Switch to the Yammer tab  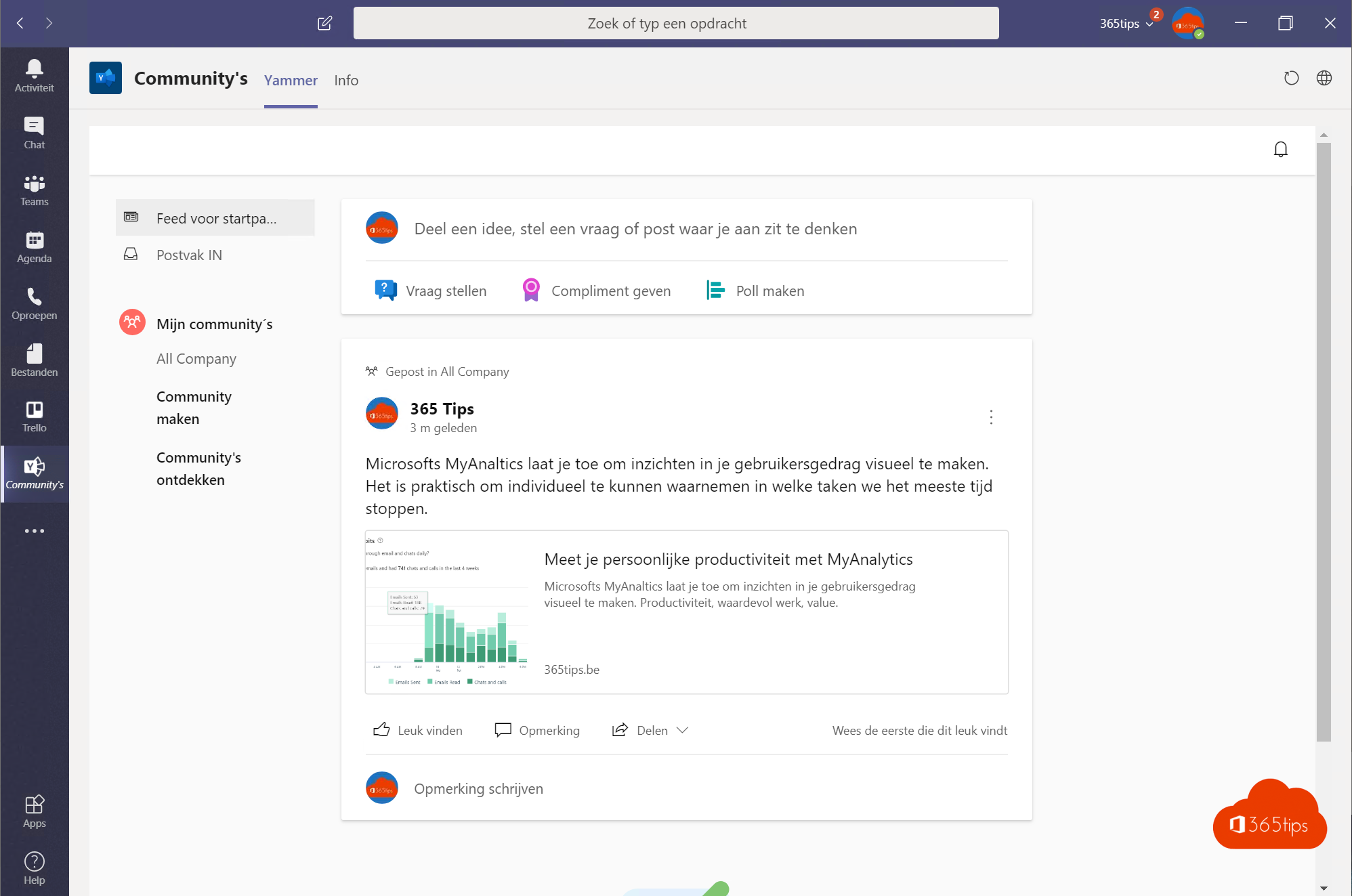coord(290,80)
